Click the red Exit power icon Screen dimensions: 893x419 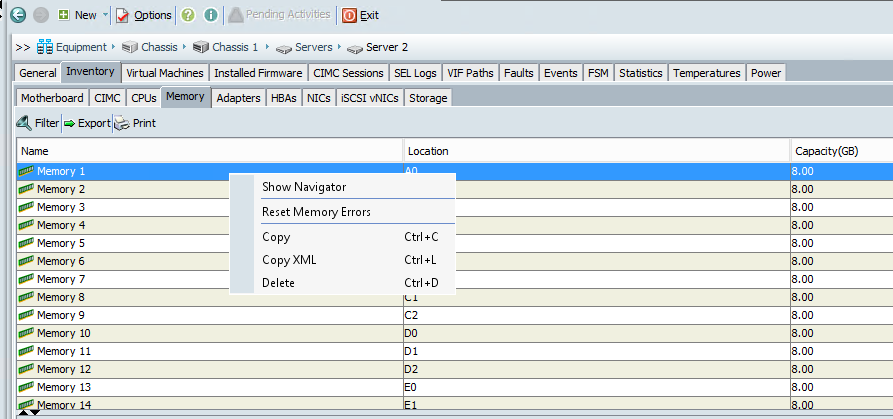349,15
